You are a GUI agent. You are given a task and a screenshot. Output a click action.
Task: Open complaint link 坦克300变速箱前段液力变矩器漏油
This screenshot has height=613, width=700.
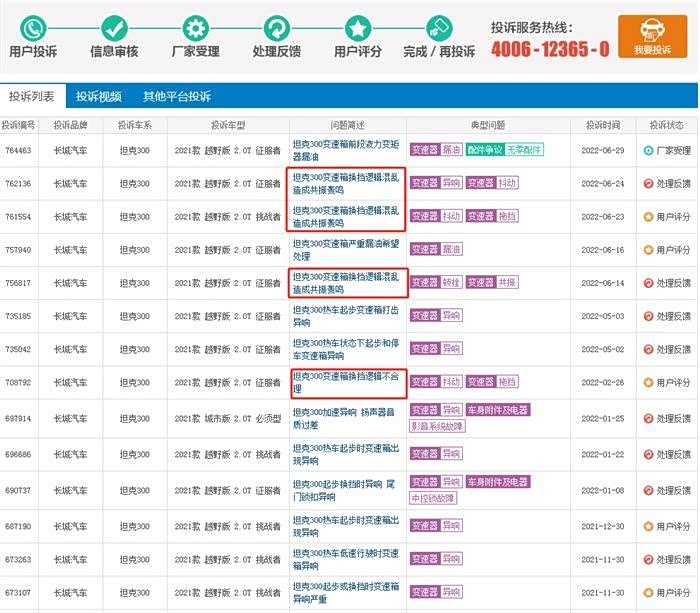click(x=346, y=150)
